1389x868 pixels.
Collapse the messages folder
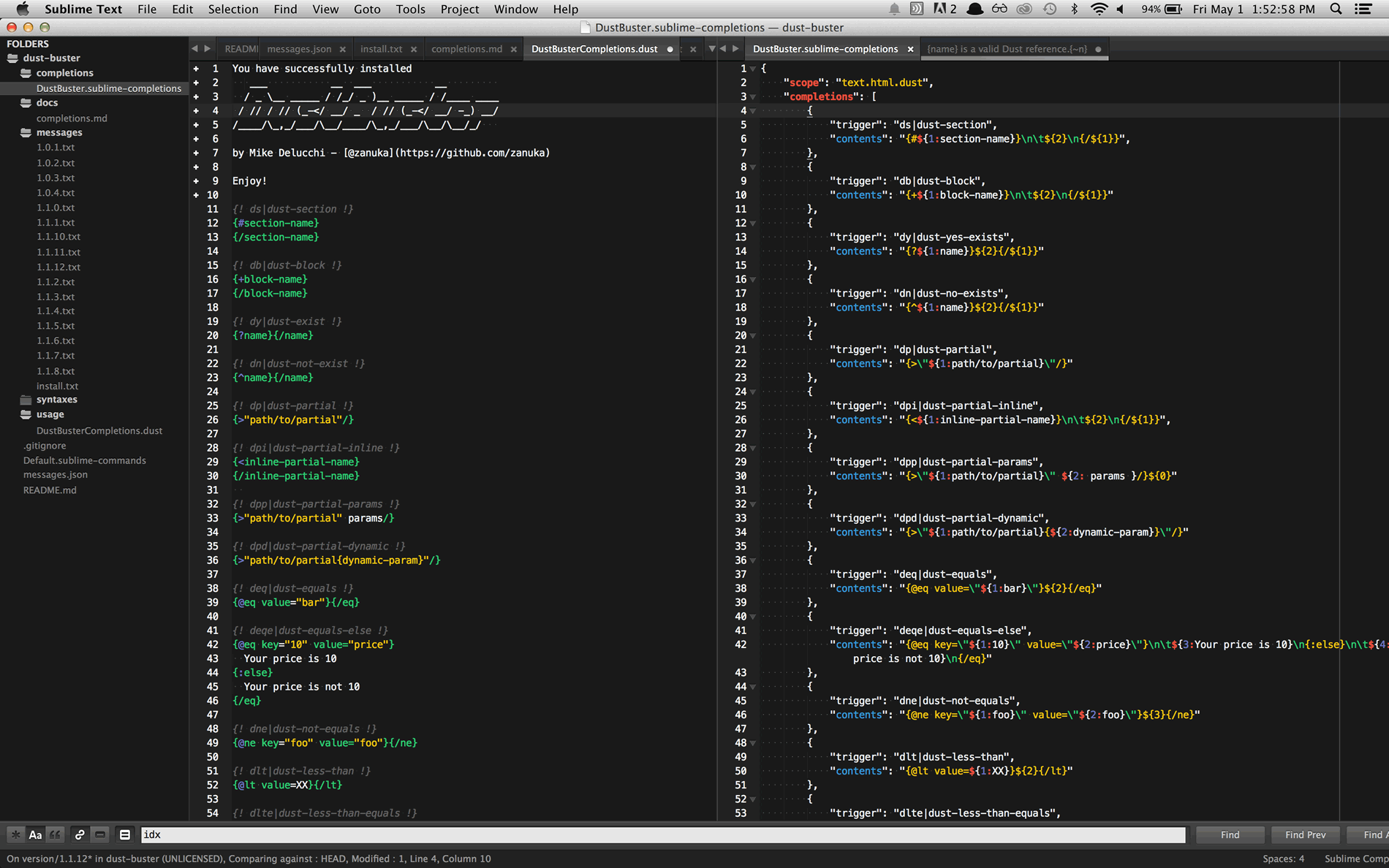(26, 133)
